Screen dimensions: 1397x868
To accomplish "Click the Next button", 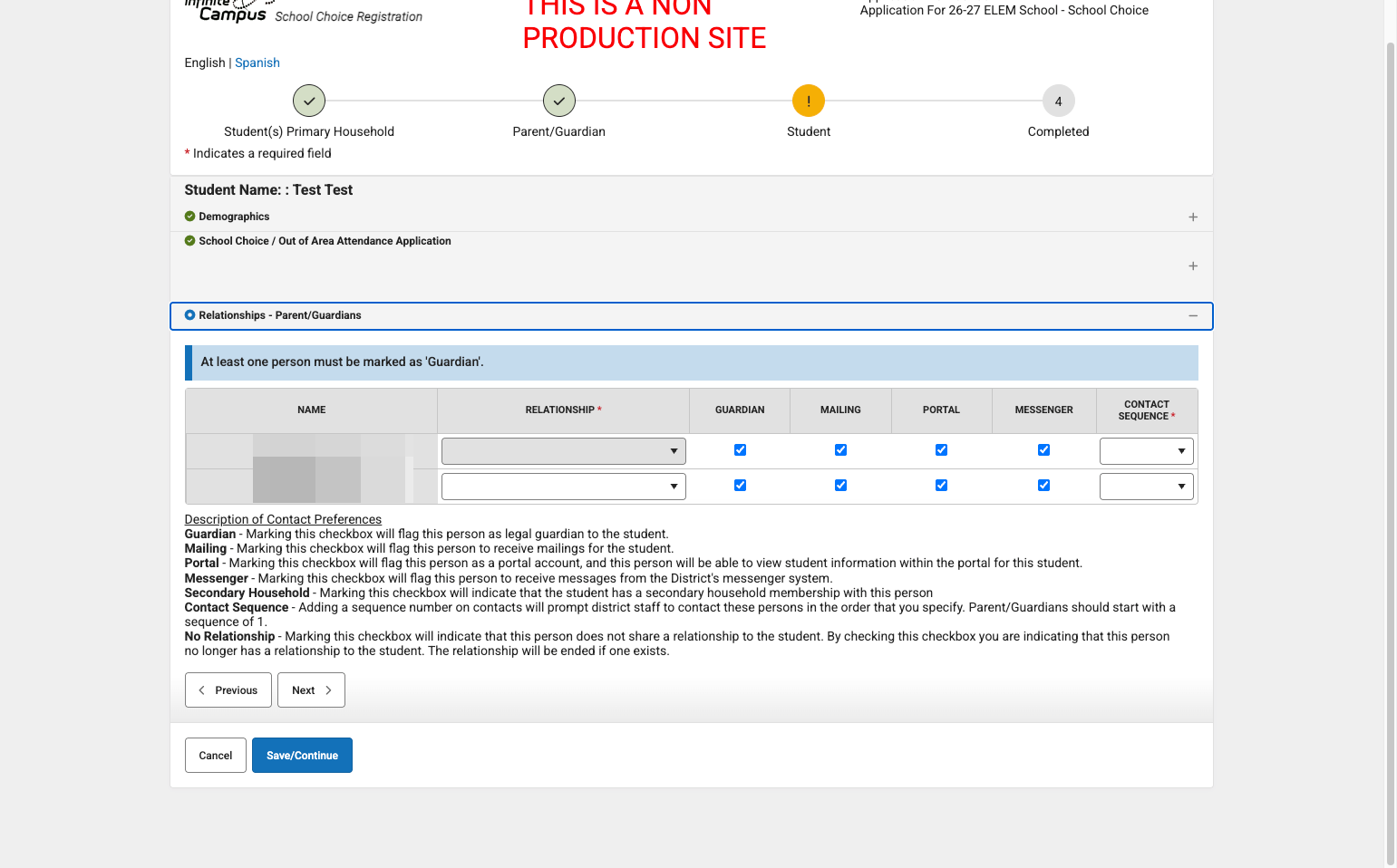I will coord(311,690).
